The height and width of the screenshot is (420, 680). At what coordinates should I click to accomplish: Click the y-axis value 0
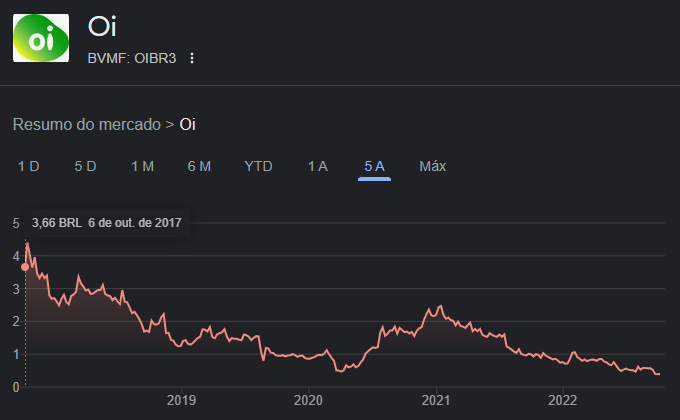click(16, 387)
